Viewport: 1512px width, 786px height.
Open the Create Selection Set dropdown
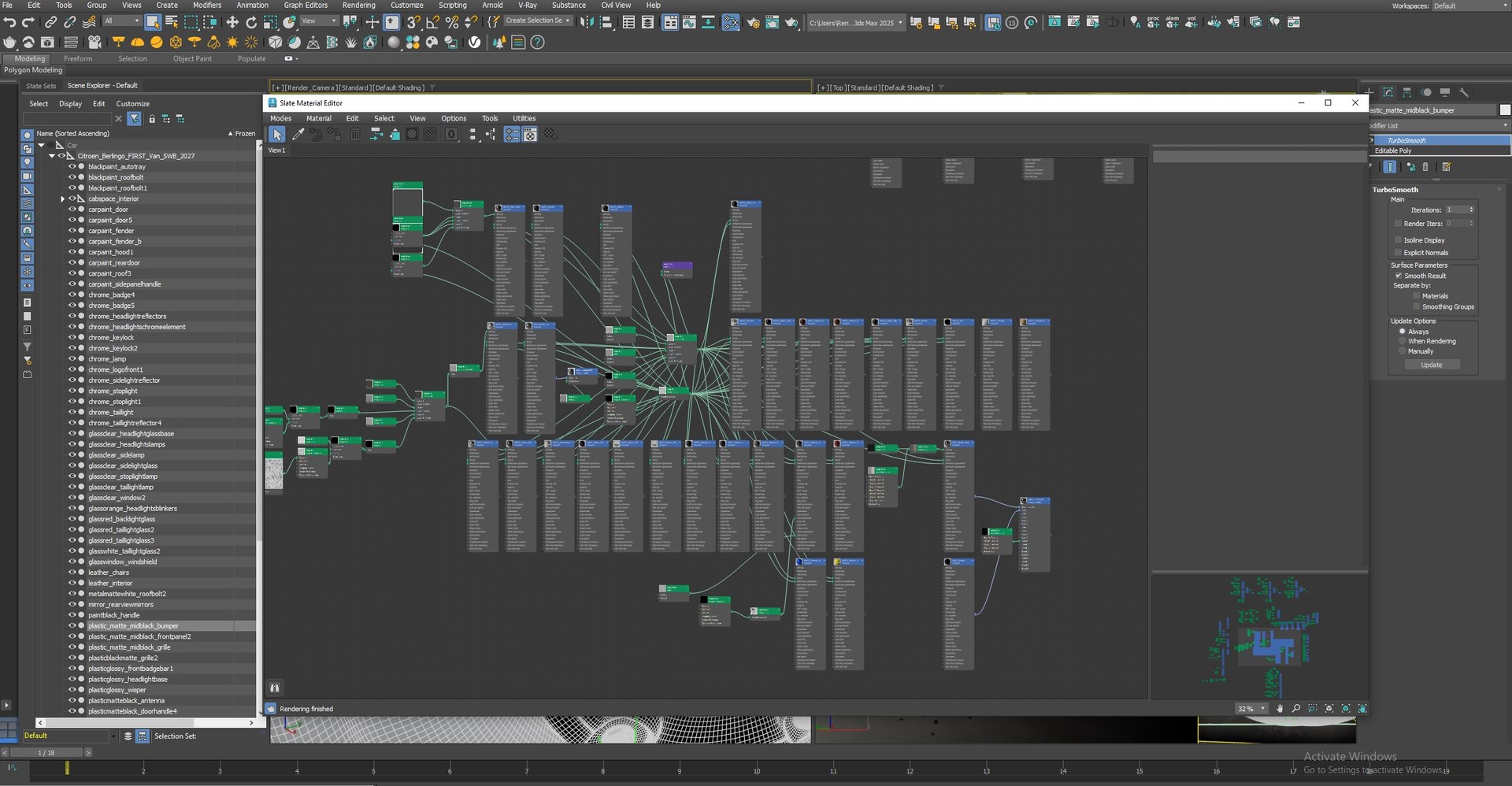click(538, 21)
